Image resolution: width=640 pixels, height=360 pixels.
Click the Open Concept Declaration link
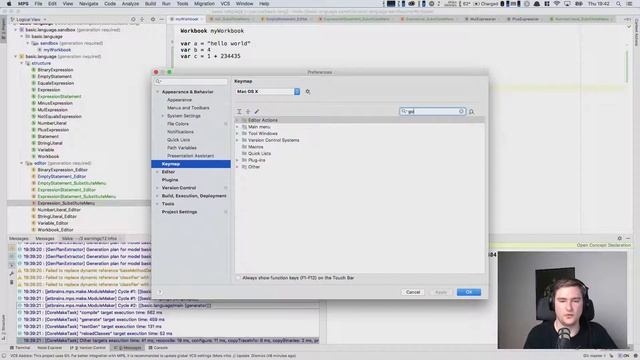pyautogui.click(x=603, y=245)
